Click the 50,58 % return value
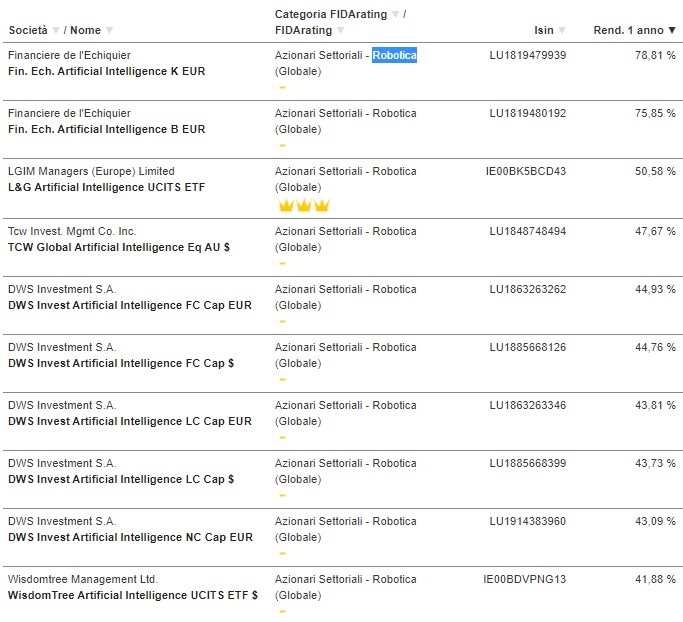This screenshot has width=683, height=622. tap(655, 171)
